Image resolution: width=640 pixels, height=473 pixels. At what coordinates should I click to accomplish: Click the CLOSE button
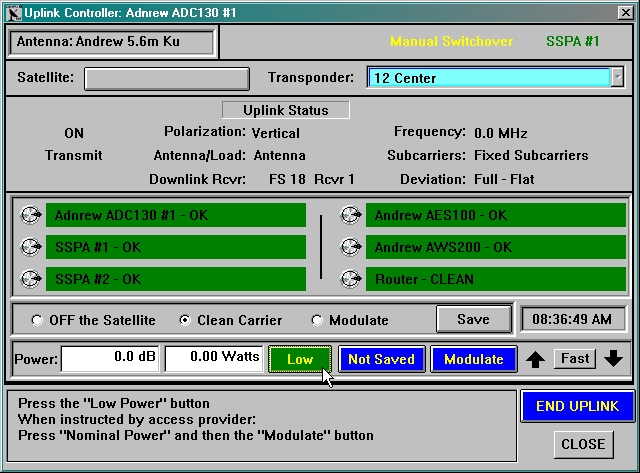click(x=582, y=444)
